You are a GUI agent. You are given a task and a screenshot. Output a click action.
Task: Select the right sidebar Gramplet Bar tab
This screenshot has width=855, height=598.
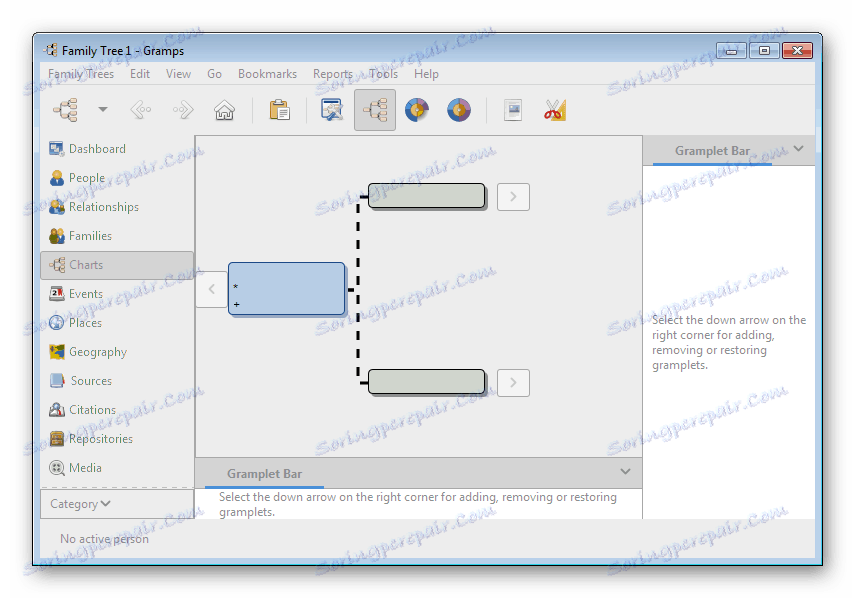click(x=712, y=151)
